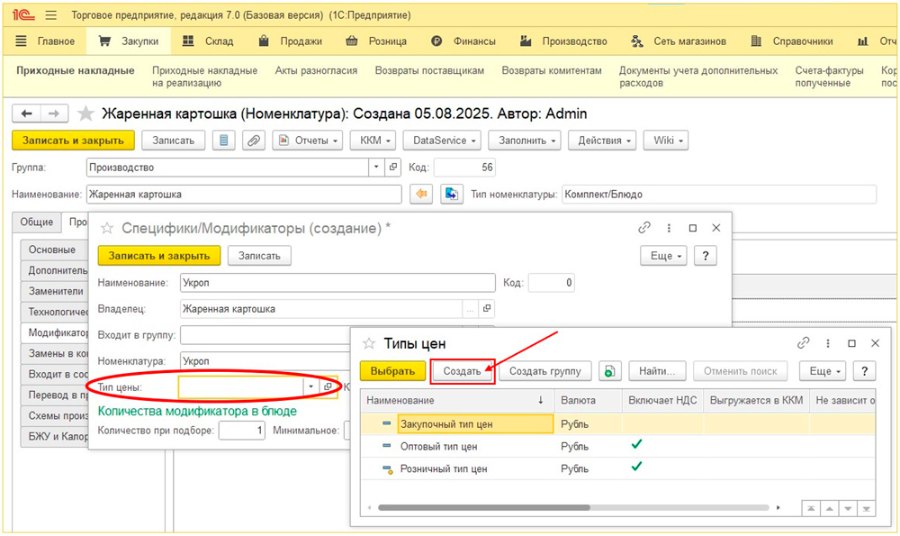This screenshot has width=900, height=536.
Task: Open the DataService dropdown
Action: (442, 141)
